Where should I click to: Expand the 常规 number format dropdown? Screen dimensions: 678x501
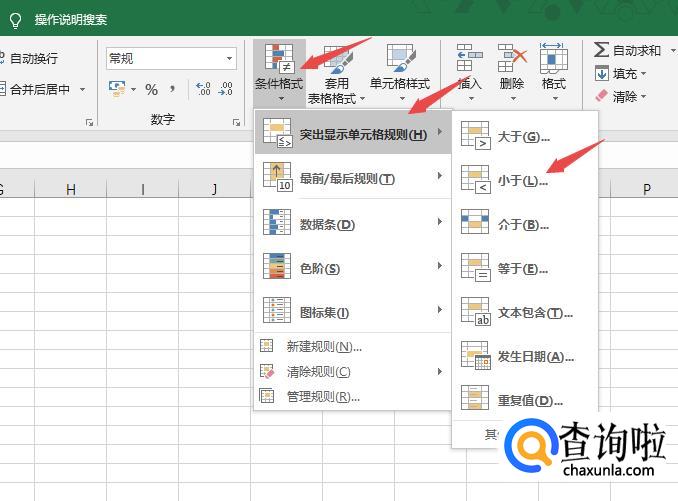pos(229,58)
